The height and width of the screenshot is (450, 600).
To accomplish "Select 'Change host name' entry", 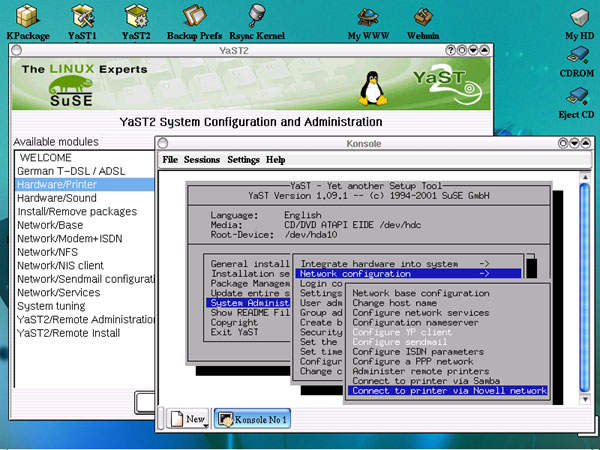I will (x=448, y=303).
